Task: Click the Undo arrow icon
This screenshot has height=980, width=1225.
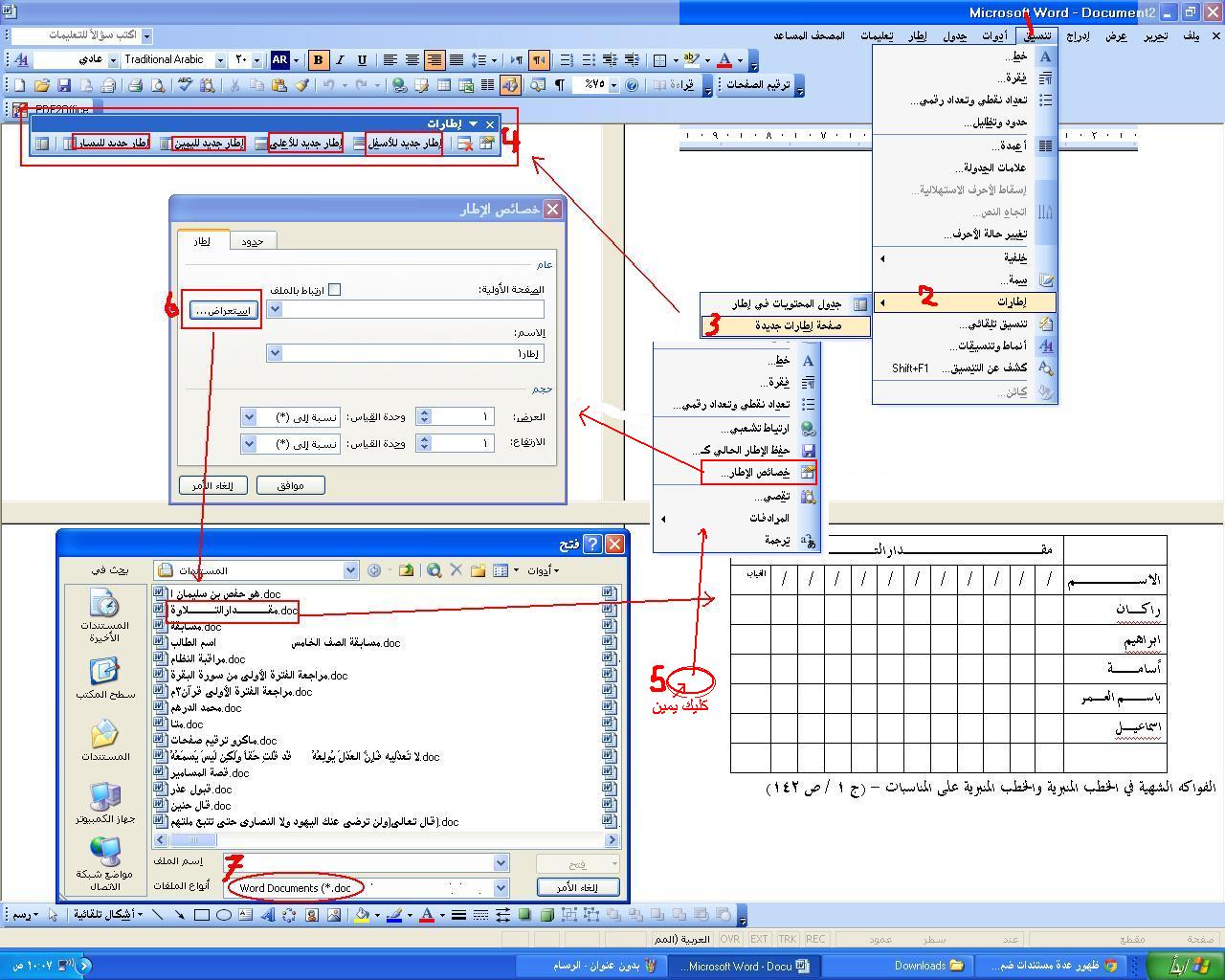Action: tap(329, 85)
